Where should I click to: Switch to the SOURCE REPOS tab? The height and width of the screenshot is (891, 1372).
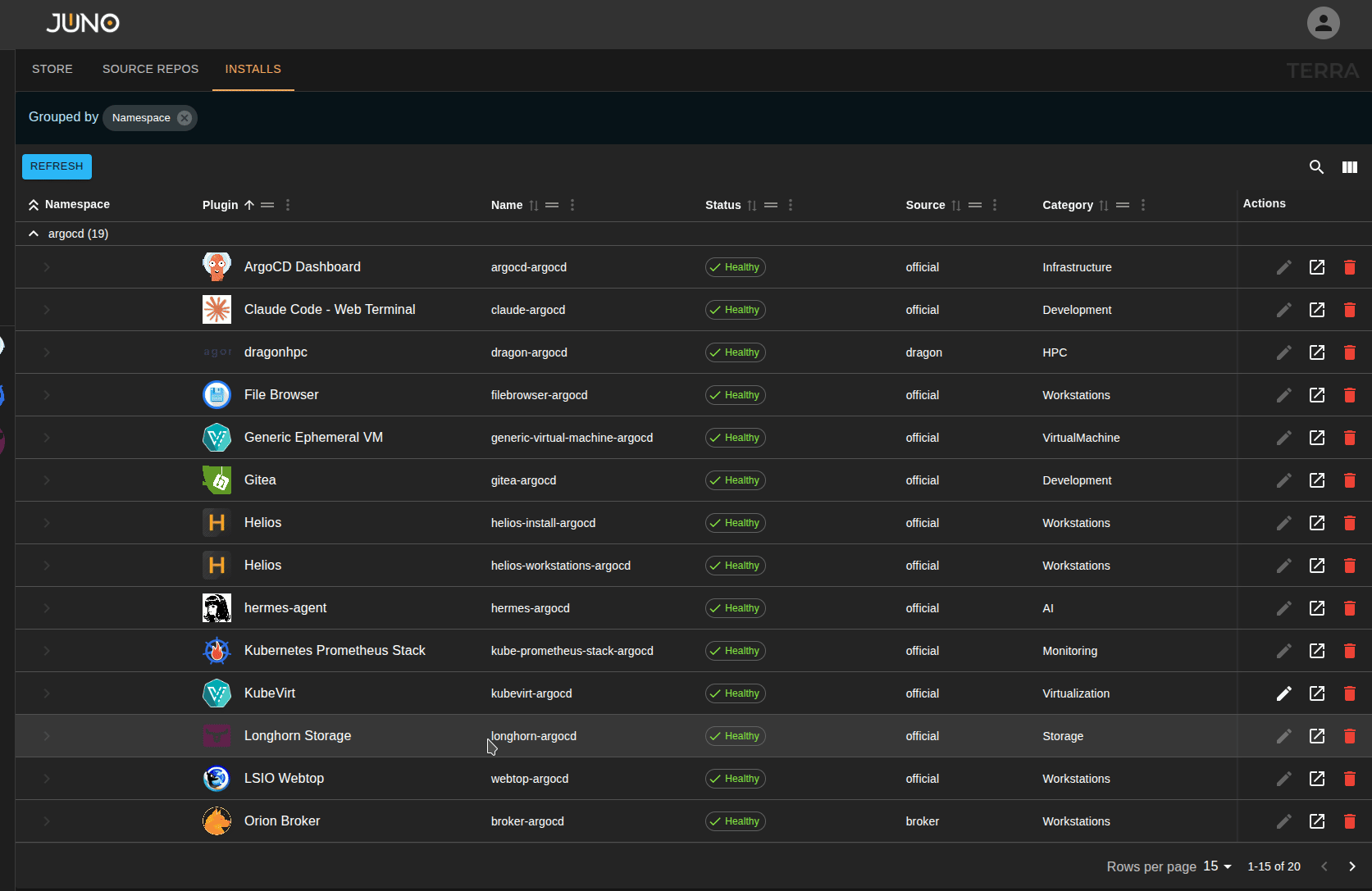[x=150, y=69]
